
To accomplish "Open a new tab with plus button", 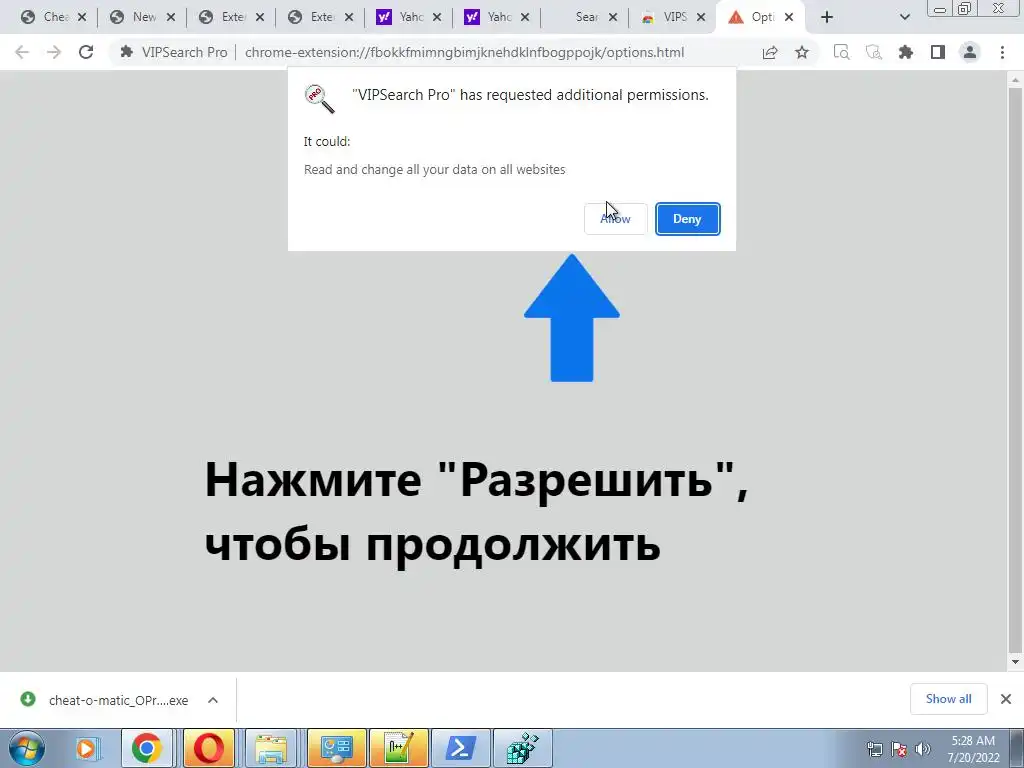I will tap(827, 18).
